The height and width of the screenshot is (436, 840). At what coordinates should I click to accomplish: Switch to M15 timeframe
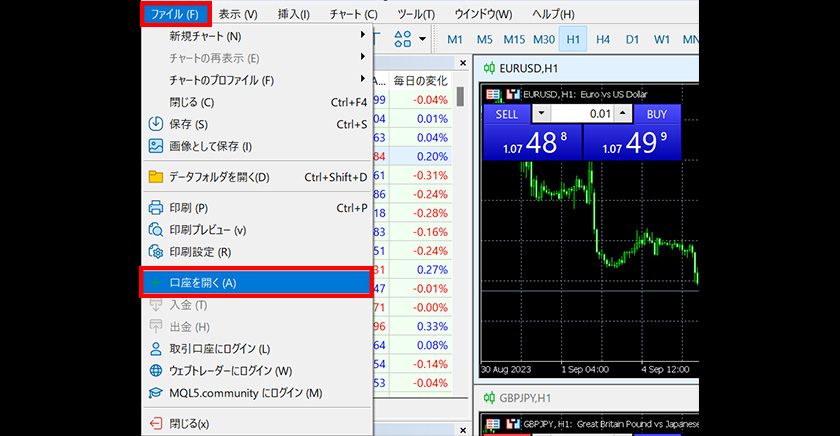pos(514,39)
